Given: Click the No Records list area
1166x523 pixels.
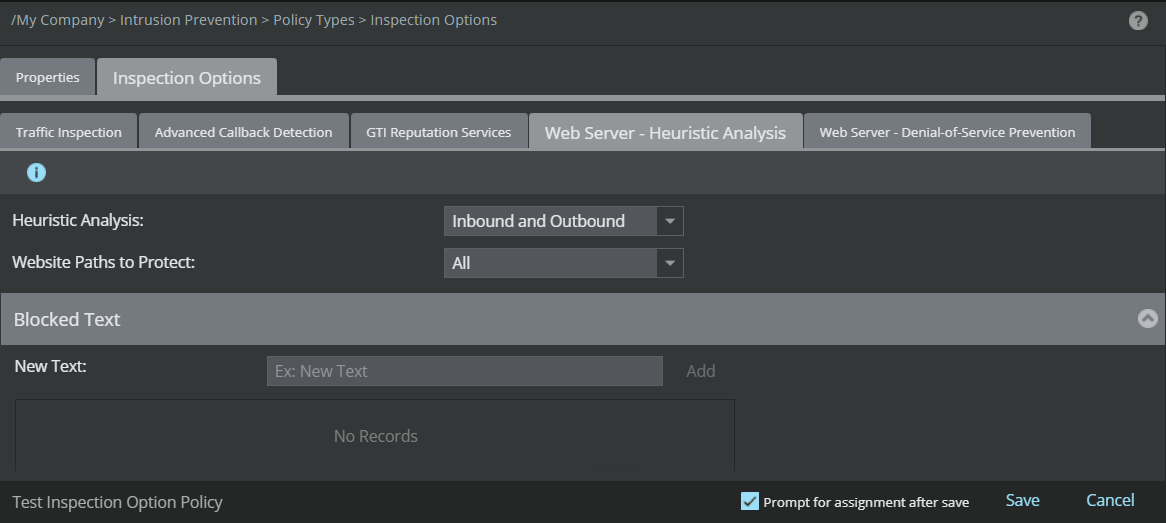Looking at the screenshot, I should (375, 436).
